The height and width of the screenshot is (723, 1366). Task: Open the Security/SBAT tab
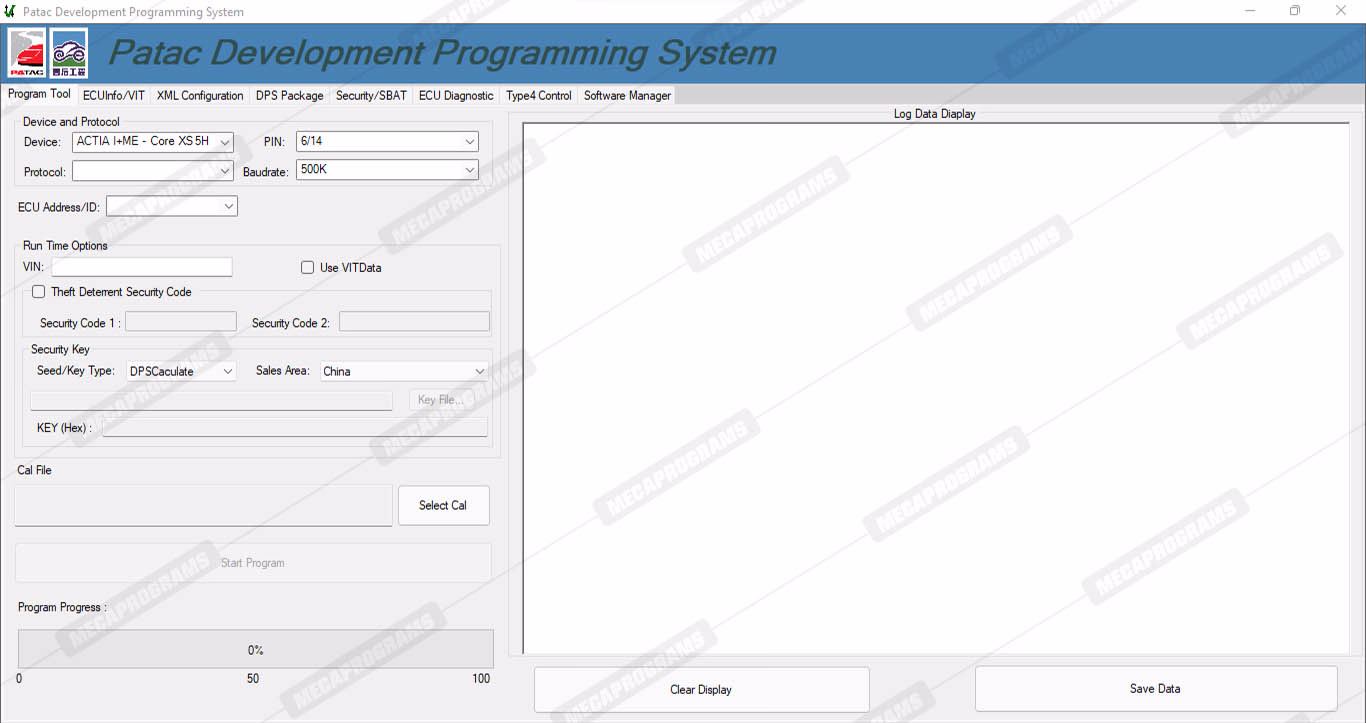click(x=371, y=96)
